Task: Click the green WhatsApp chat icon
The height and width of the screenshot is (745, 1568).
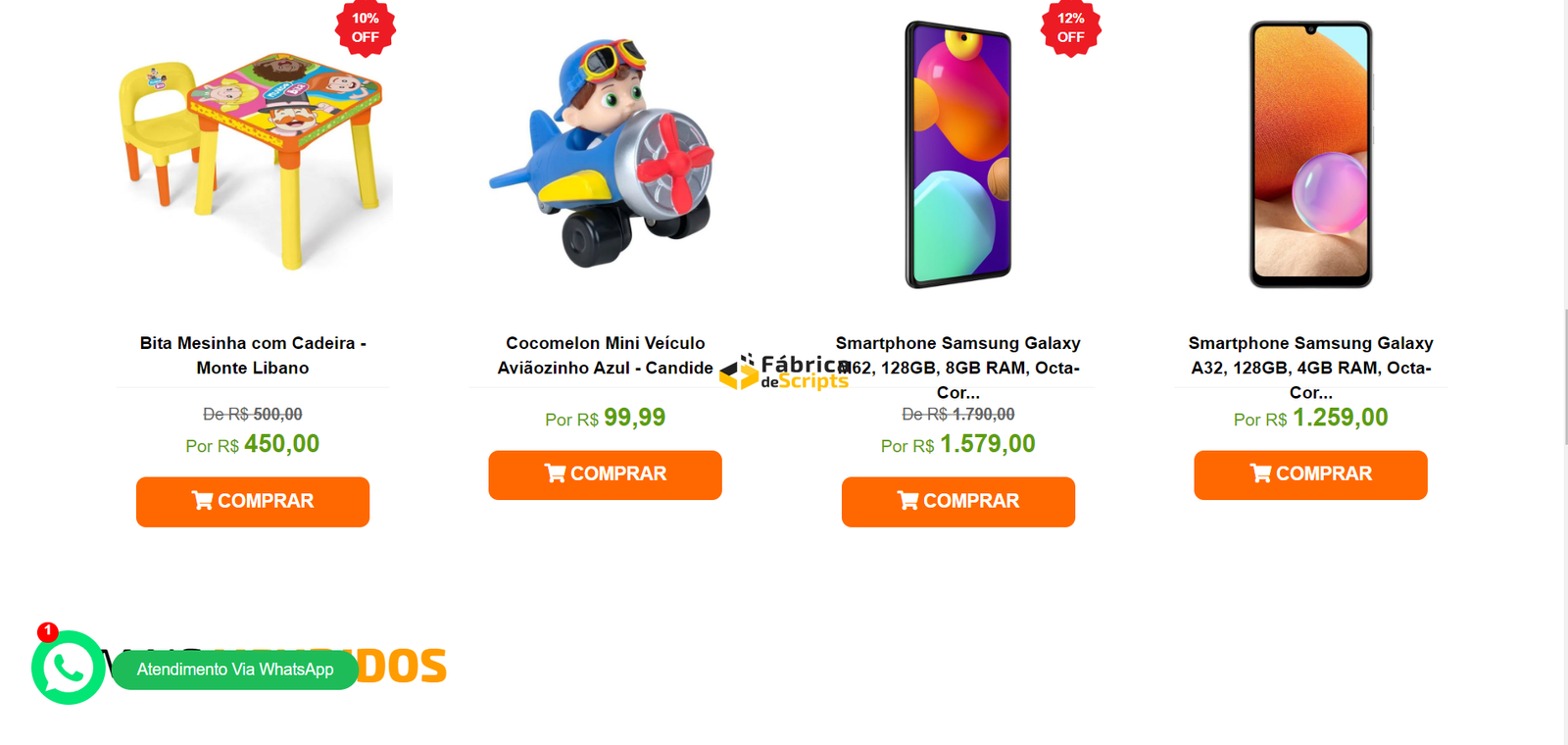Action: [69, 668]
